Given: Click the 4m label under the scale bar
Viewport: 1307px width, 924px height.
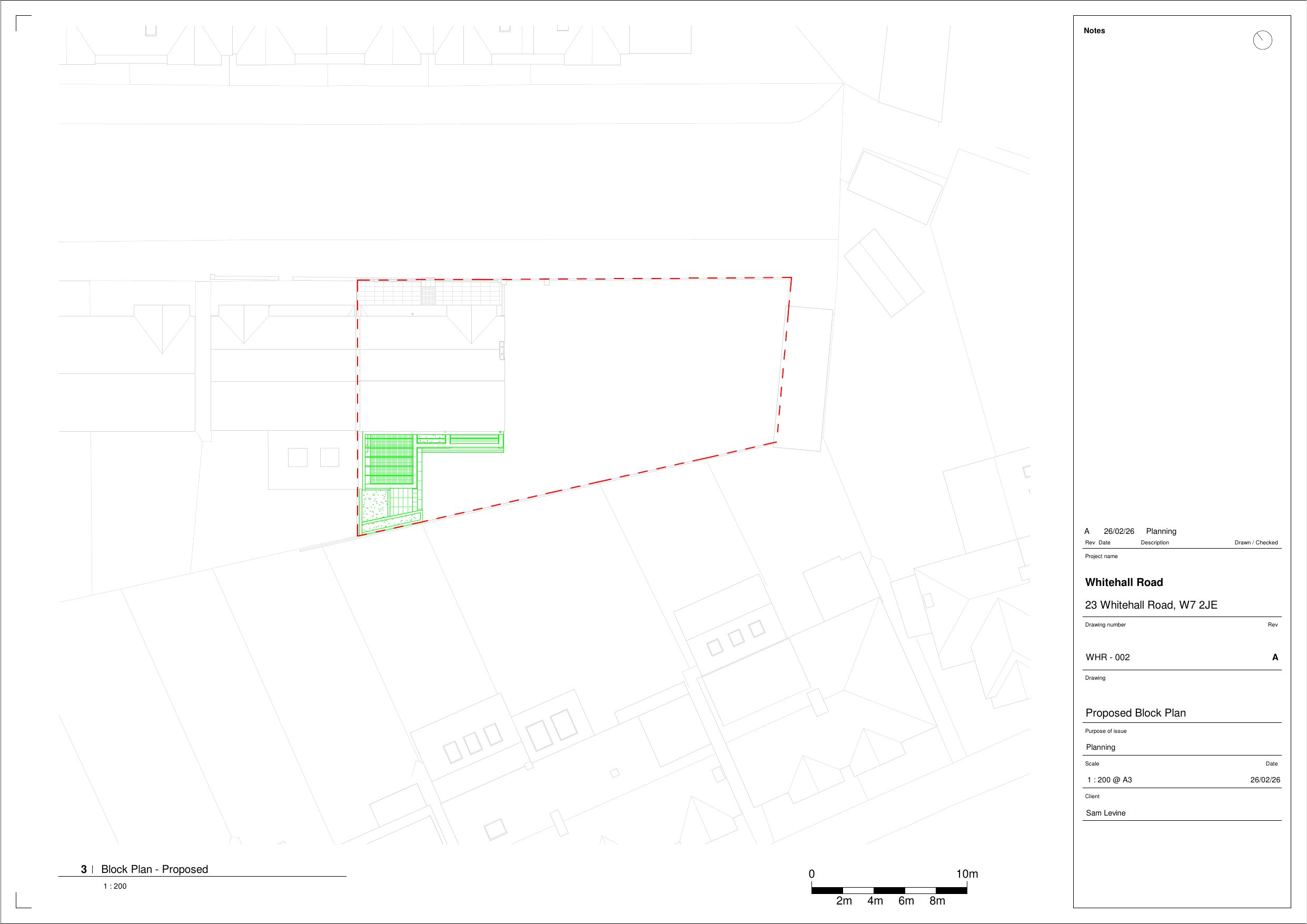Looking at the screenshot, I should (x=875, y=901).
